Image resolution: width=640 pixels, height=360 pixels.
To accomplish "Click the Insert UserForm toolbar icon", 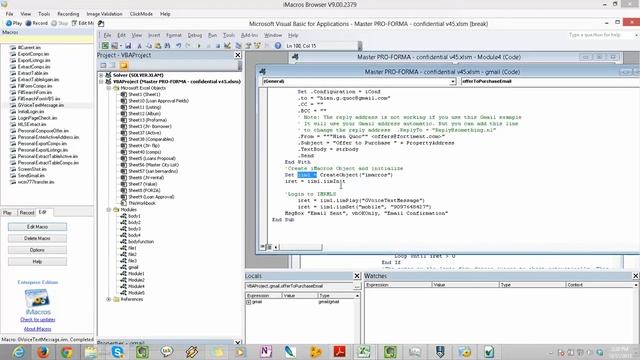I will (x=114, y=46).
